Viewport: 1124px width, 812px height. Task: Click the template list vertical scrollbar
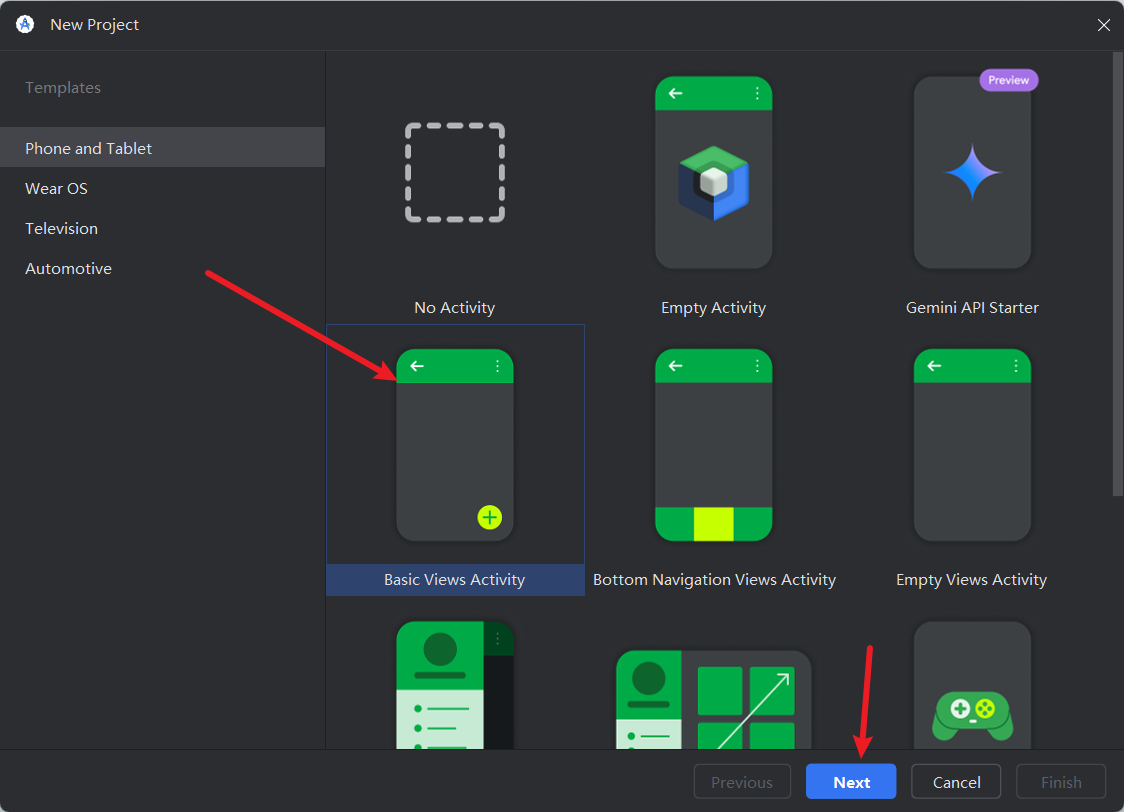1118,274
